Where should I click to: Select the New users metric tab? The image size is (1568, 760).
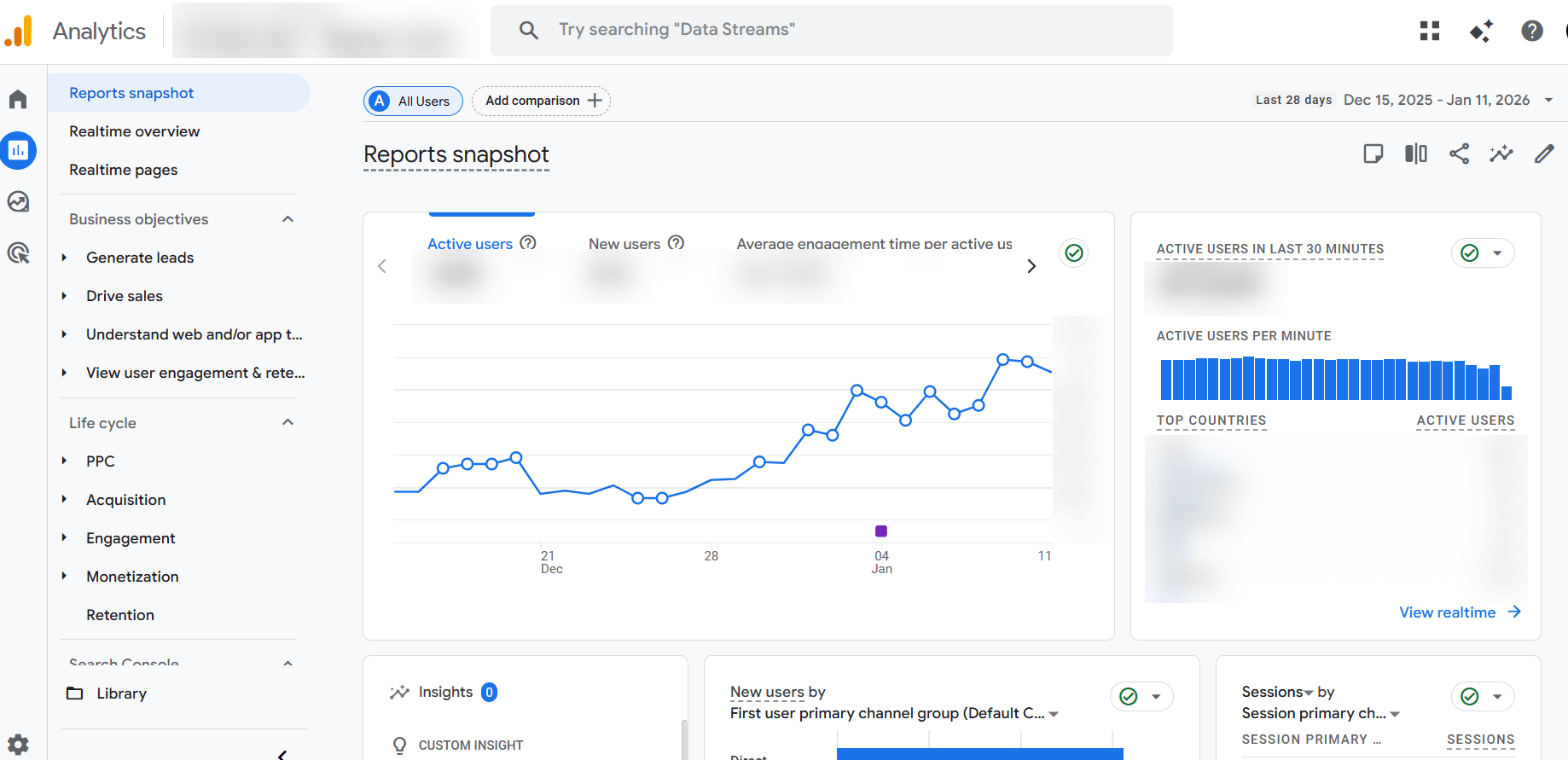(624, 244)
